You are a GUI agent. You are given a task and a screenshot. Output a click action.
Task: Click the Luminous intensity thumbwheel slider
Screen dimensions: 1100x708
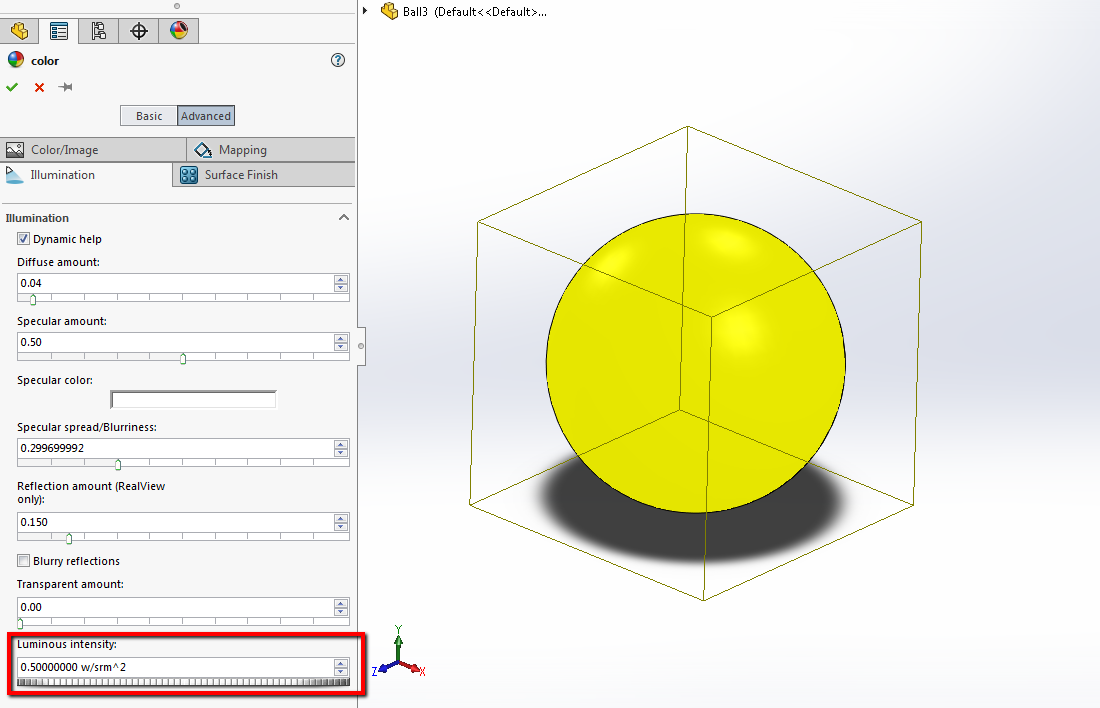(x=183, y=682)
